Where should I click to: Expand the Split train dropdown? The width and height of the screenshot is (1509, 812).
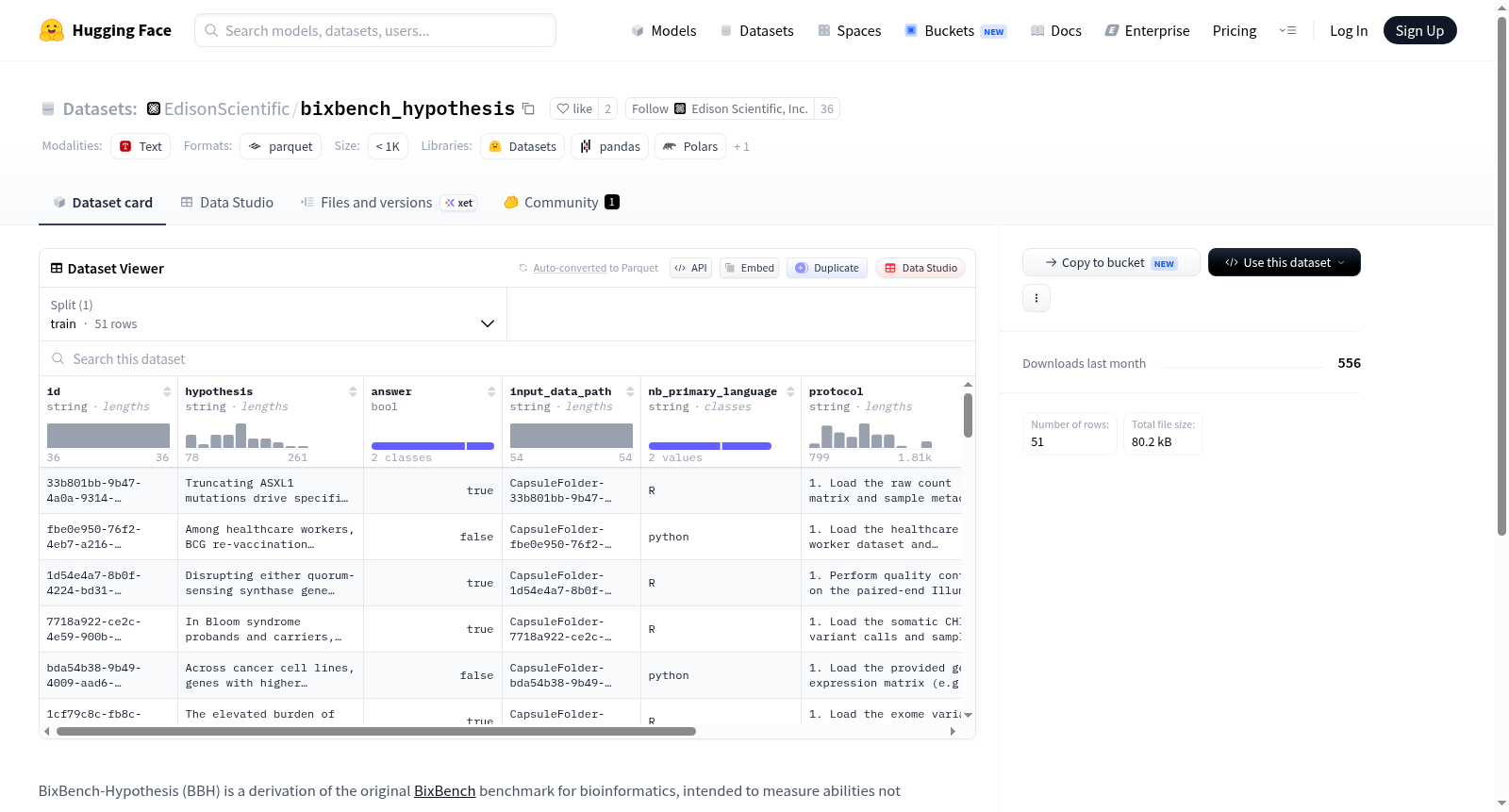273,314
